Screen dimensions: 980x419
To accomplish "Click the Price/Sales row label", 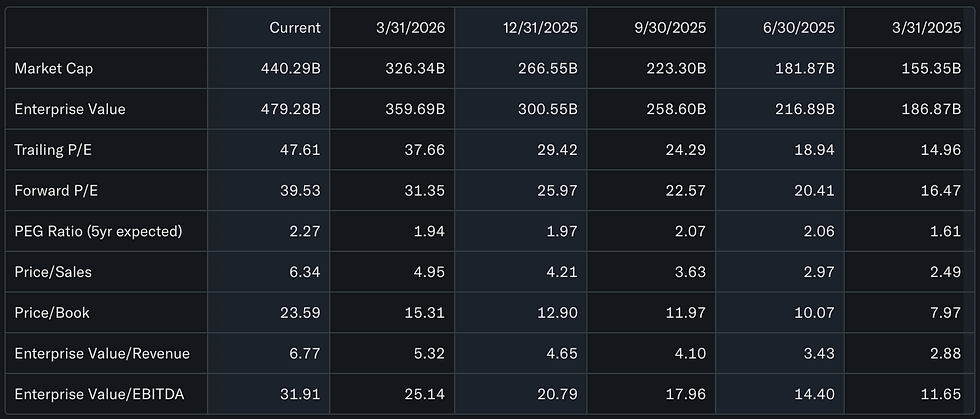I will pos(53,272).
